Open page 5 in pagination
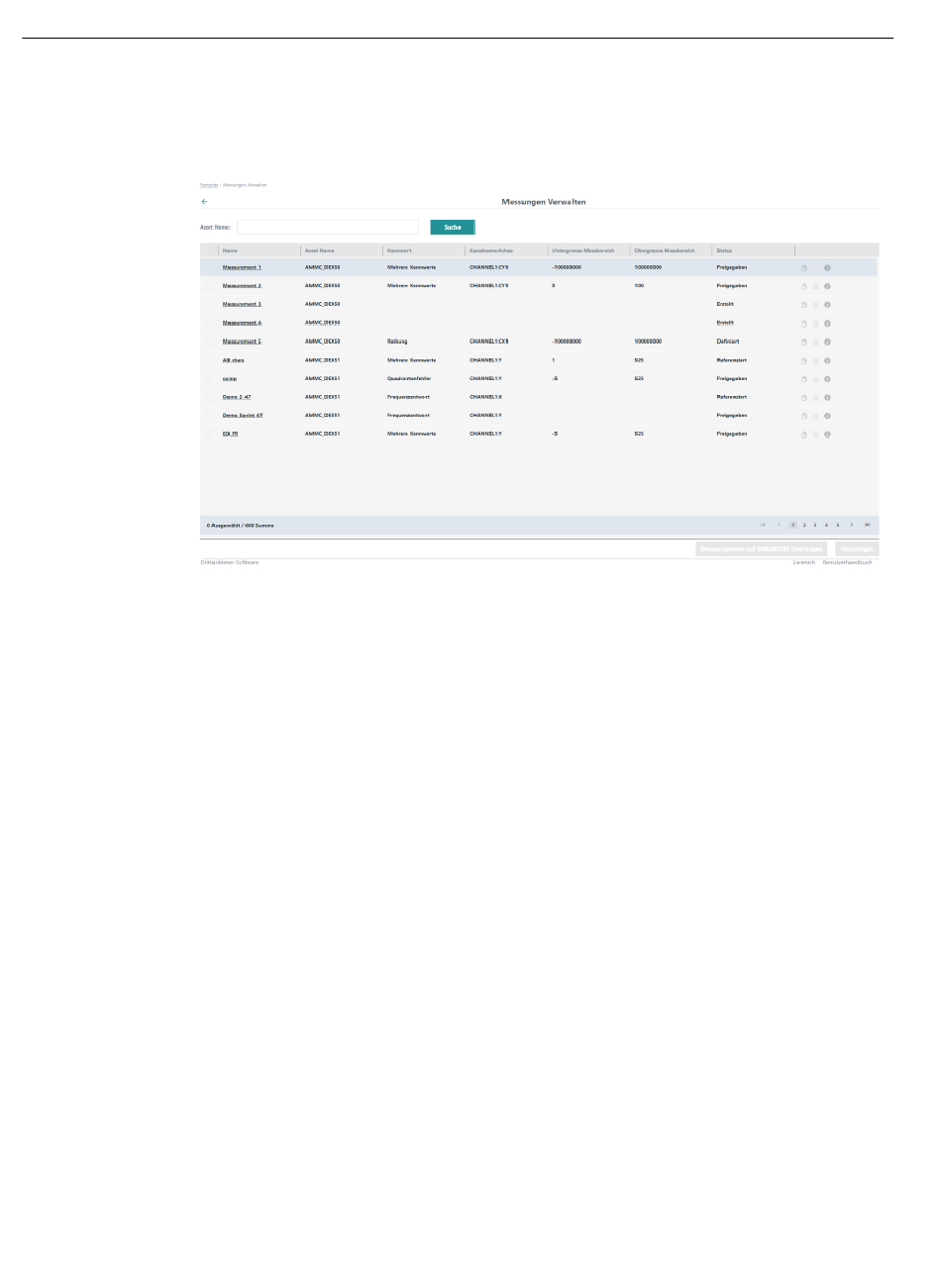This screenshot has width=941, height=1288. [837, 525]
